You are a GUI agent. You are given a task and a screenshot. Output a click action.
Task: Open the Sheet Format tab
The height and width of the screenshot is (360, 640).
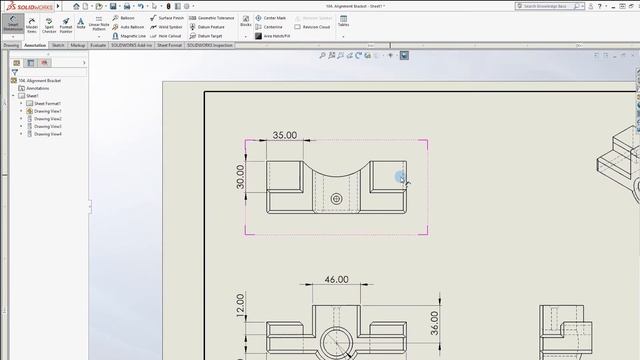pos(169,45)
